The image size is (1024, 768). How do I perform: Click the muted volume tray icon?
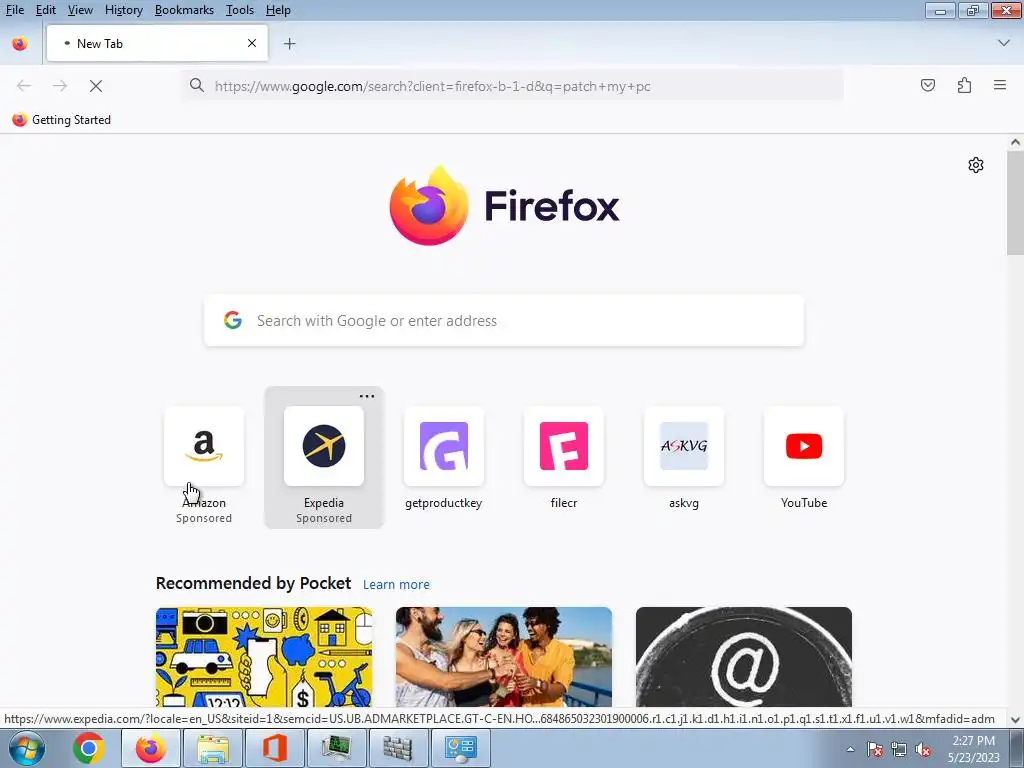click(x=923, y=749)
